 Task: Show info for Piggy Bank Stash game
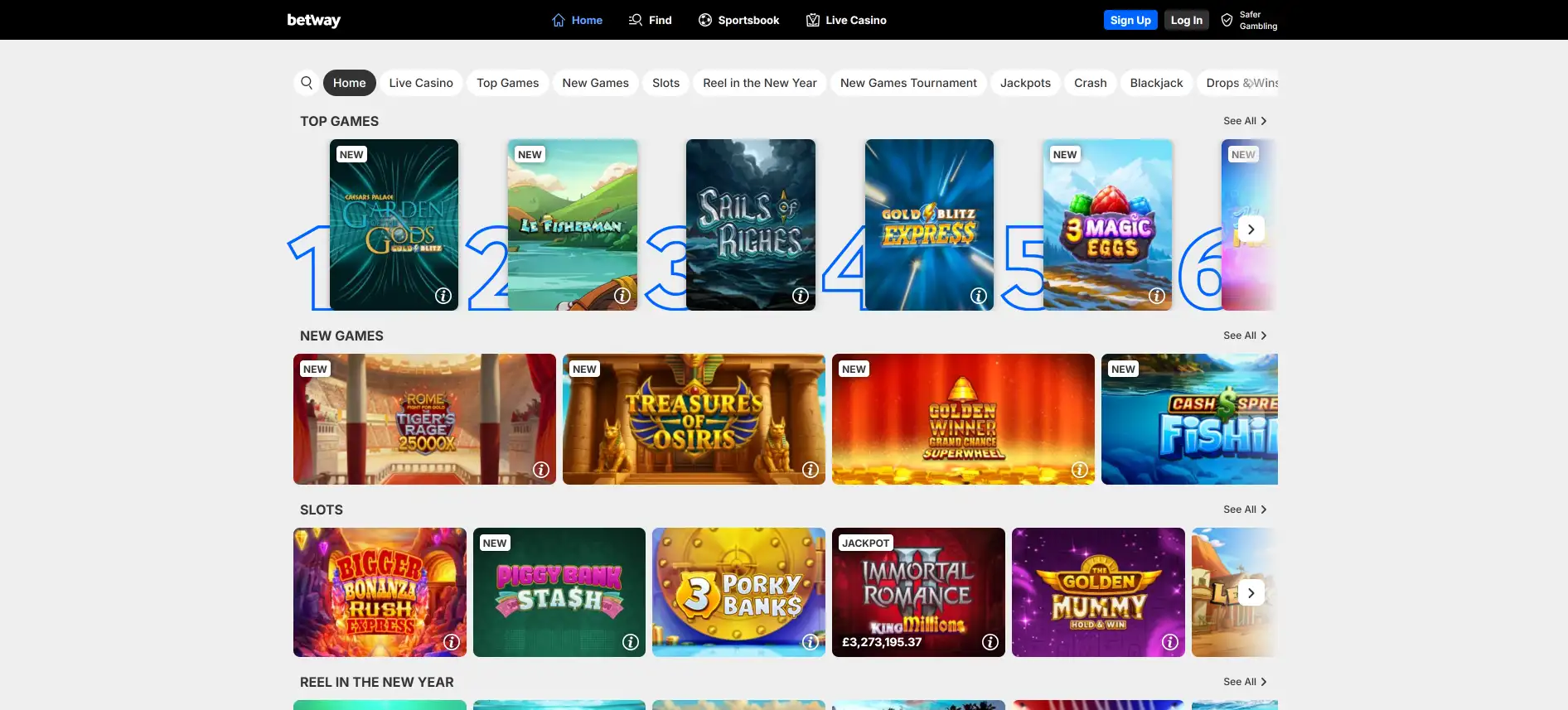pyautogui.click(x=631, y=642)
